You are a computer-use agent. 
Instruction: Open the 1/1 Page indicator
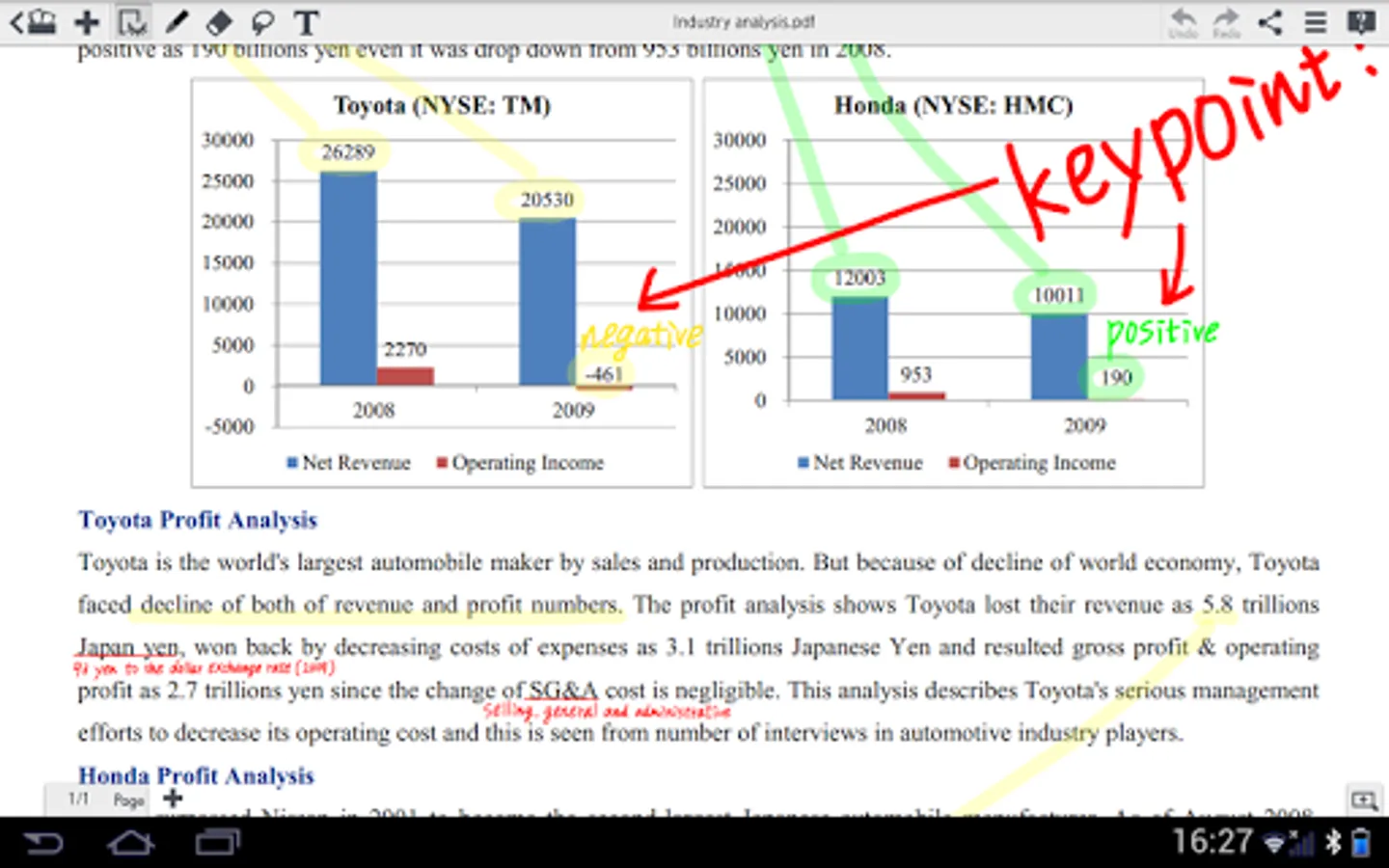pyautogui.click(x=106, y=800)
